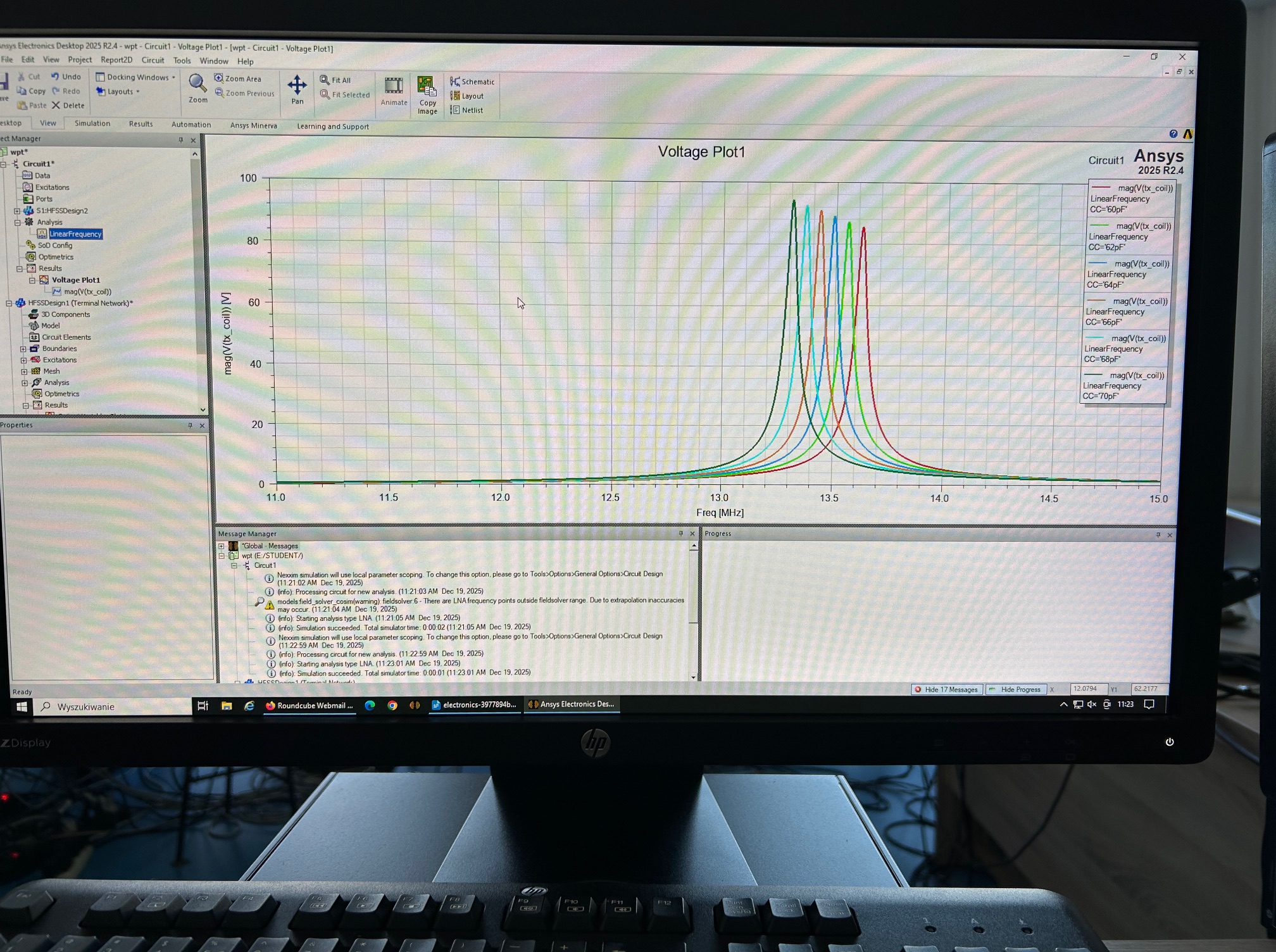Open Chrome from the taskbar
The height and width of the screenshot is (952, 1276).
point(392,705)
